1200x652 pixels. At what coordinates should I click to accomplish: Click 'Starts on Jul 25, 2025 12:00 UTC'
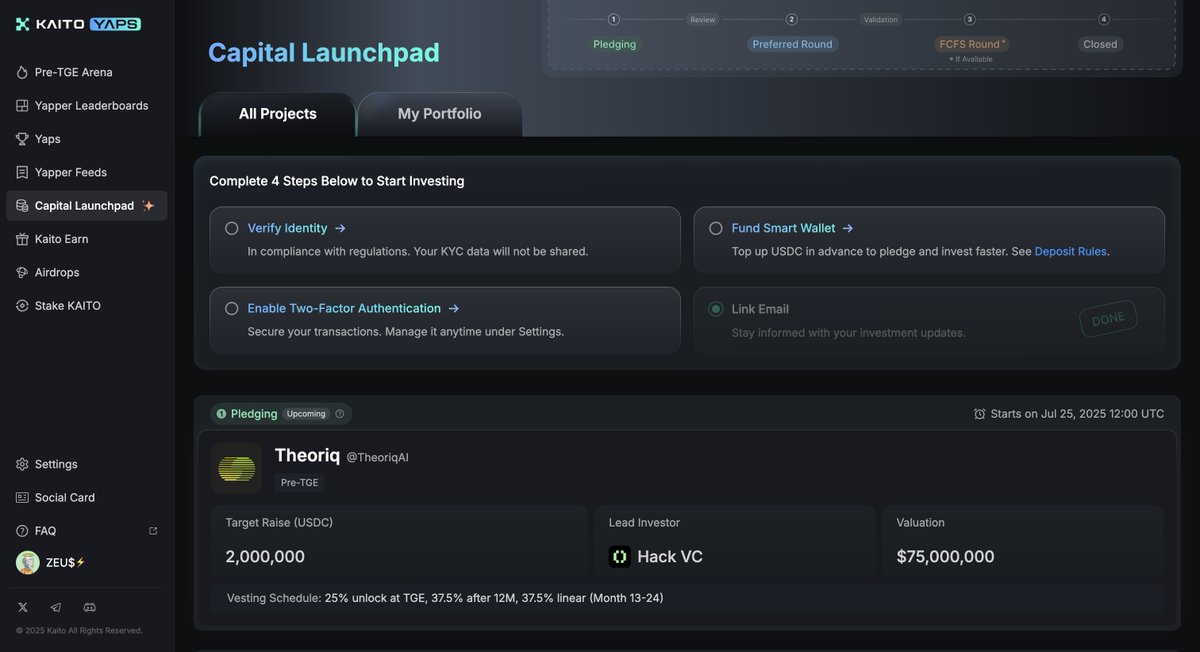click(1077, 414)
